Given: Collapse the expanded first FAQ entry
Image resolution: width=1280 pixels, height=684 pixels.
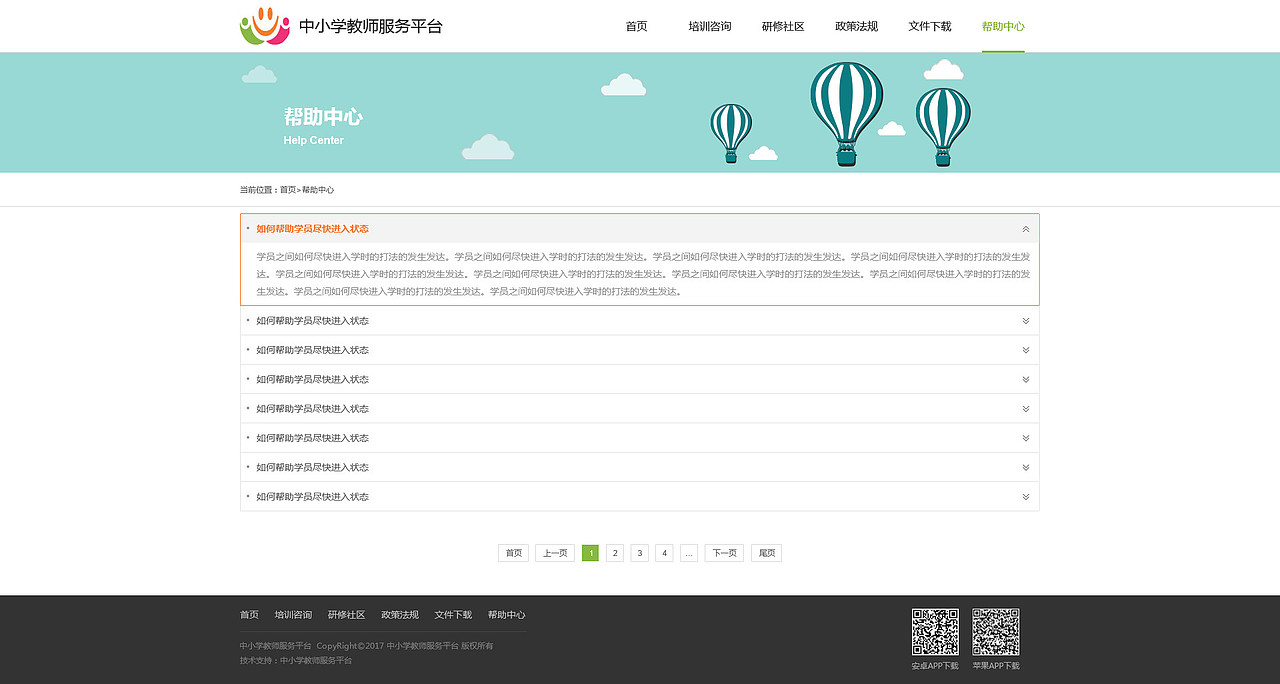Looking at the screenshot, I should pos(1025,228).
